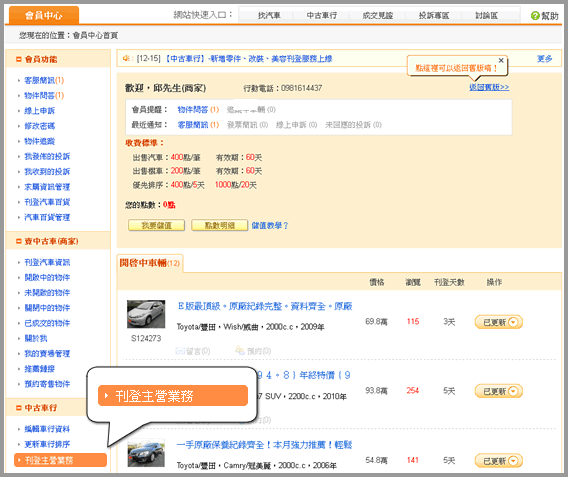
Task: Select the 開啟中車輛(12) tab
Action: click(x=150, y=263)
